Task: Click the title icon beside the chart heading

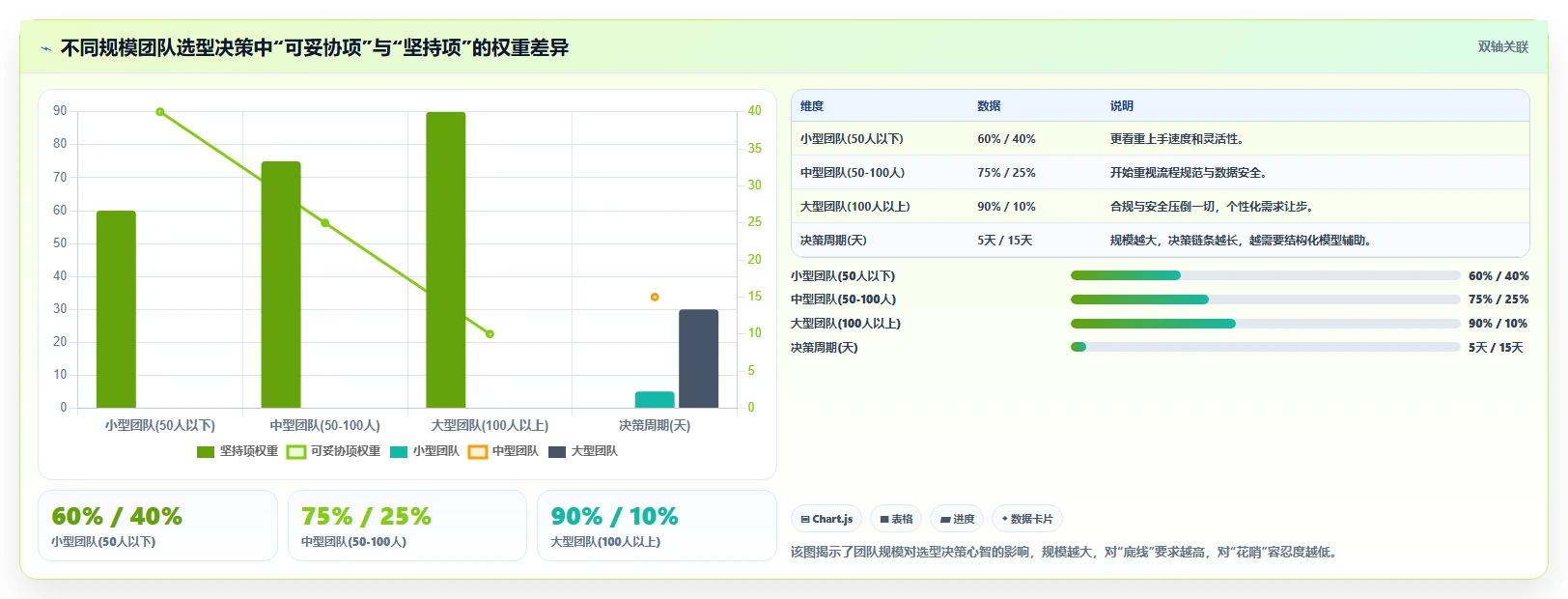Action: [45, 48]
